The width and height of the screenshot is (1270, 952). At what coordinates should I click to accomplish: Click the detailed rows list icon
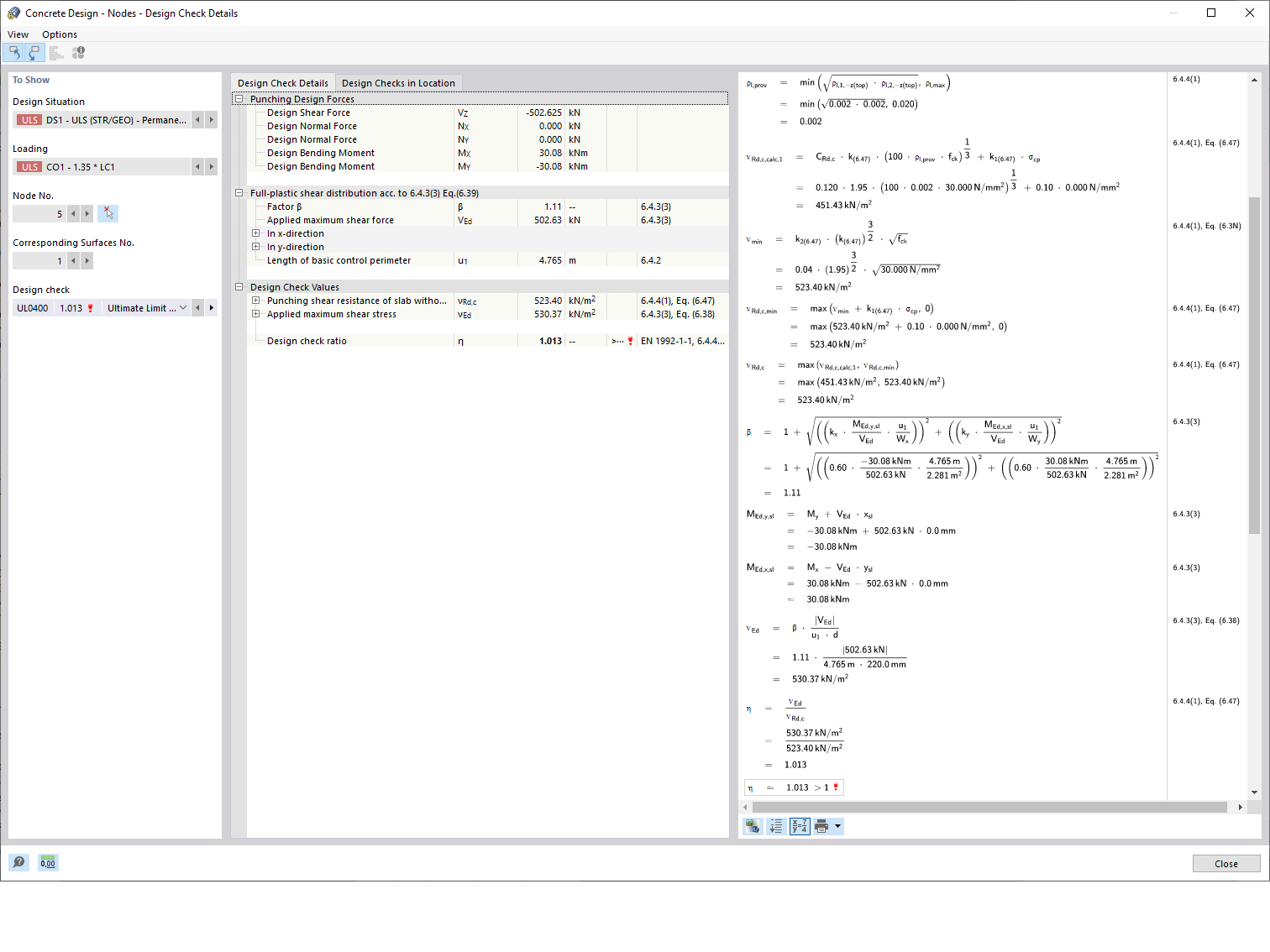pyautogui.click(x=775, y=825)
